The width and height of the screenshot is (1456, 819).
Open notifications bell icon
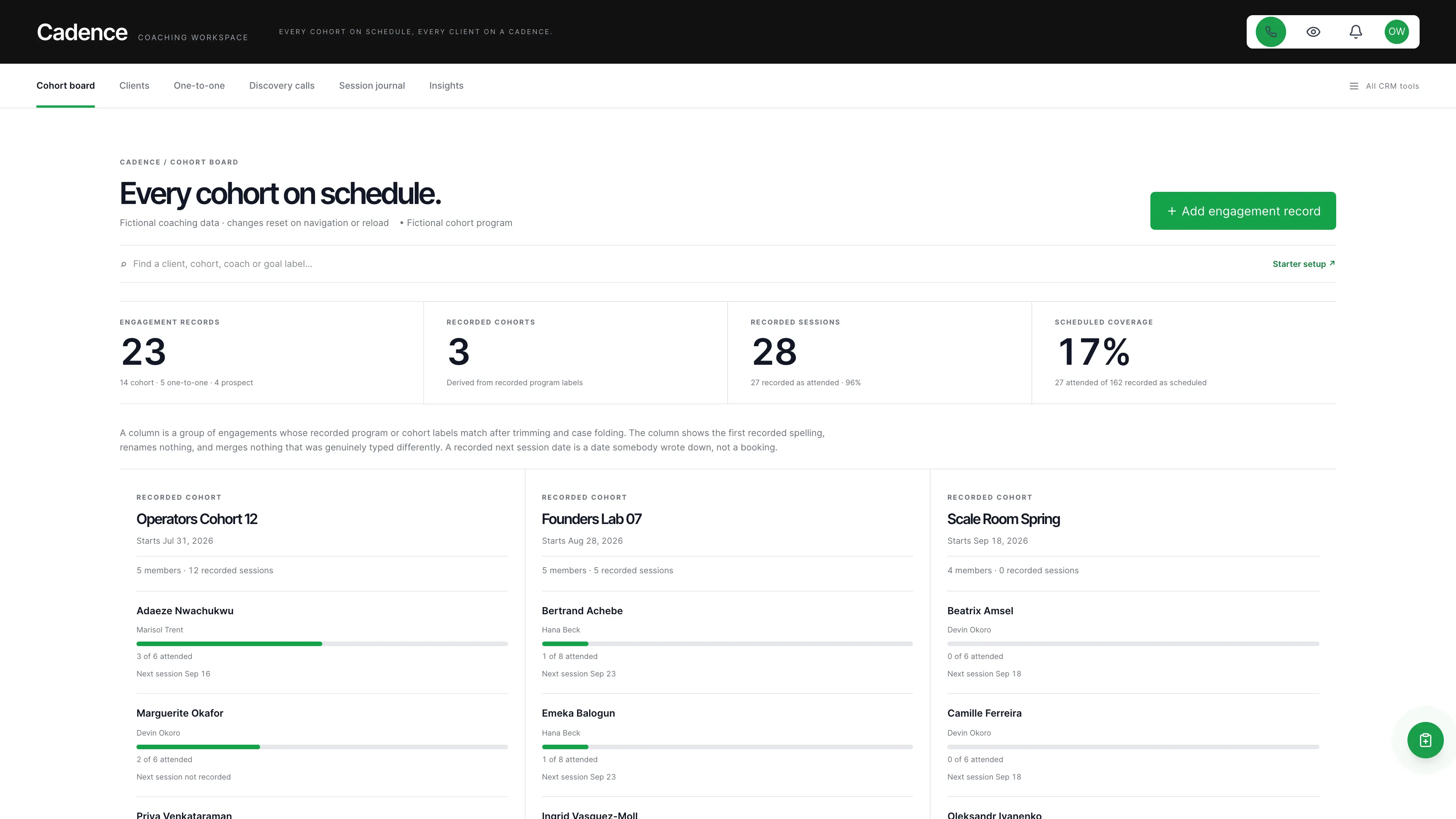(x=1356, y=31)
